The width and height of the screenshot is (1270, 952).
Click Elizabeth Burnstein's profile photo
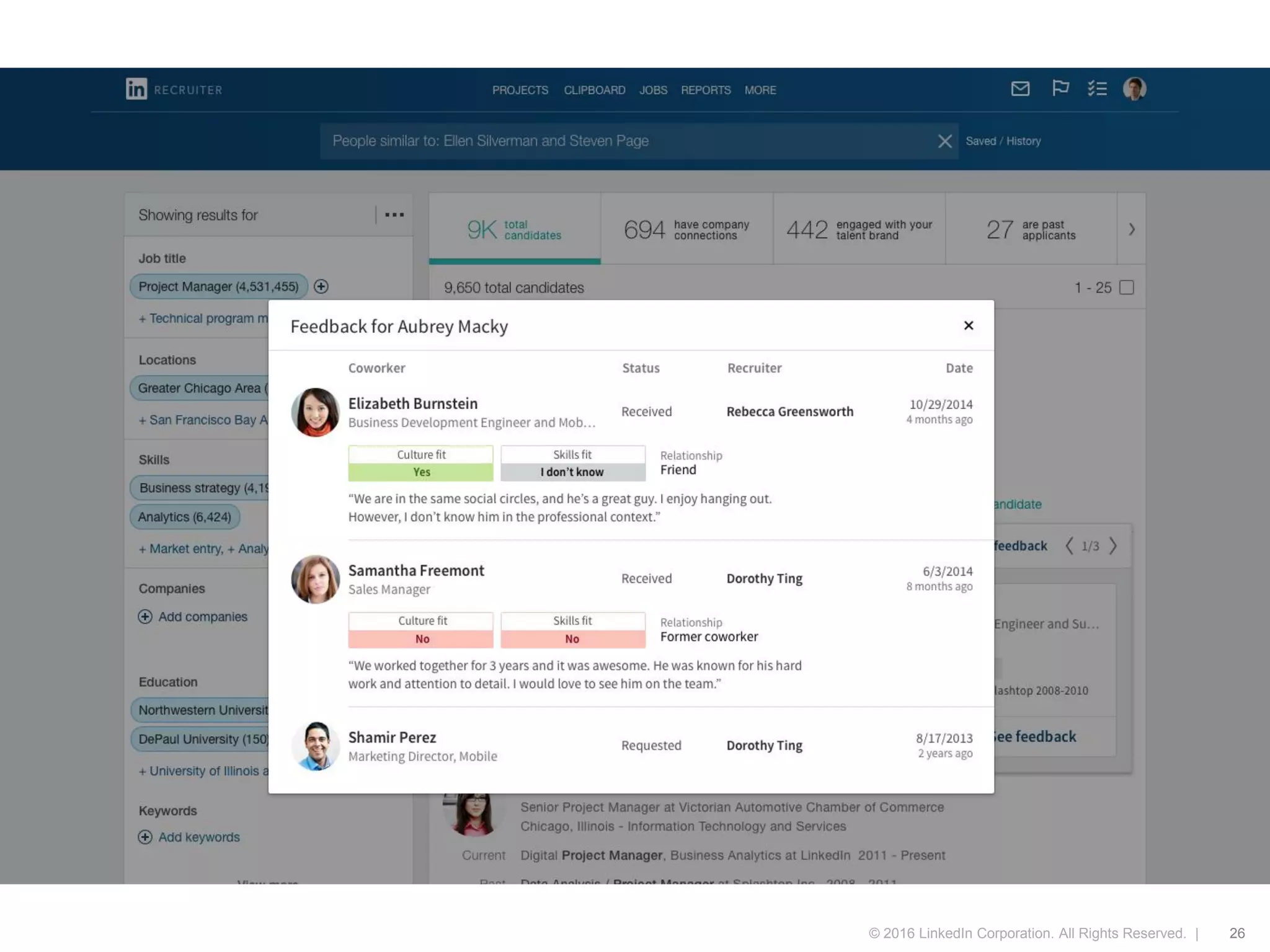(x=315, y=412)
